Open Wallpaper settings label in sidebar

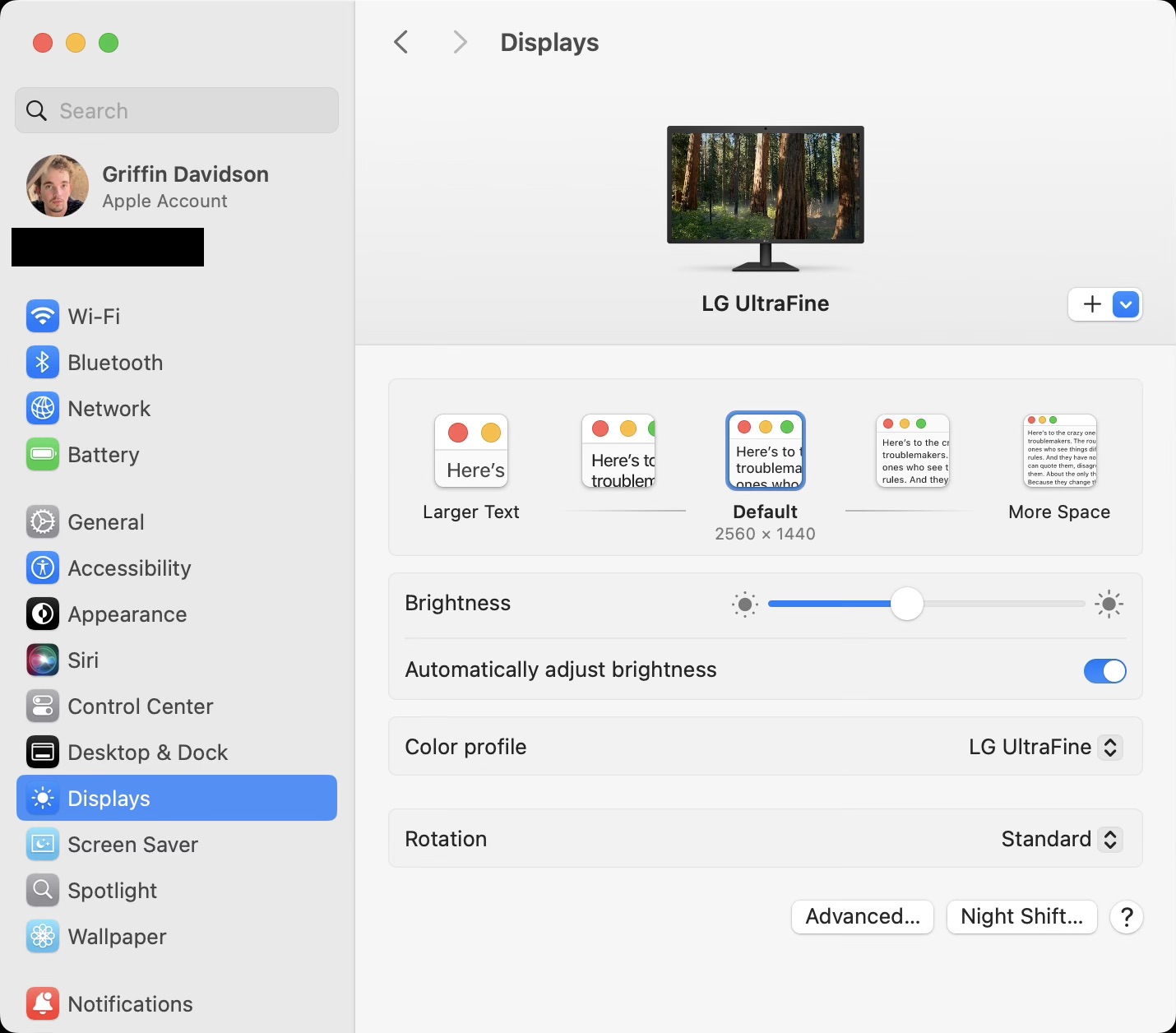click(x=118, y=937)
